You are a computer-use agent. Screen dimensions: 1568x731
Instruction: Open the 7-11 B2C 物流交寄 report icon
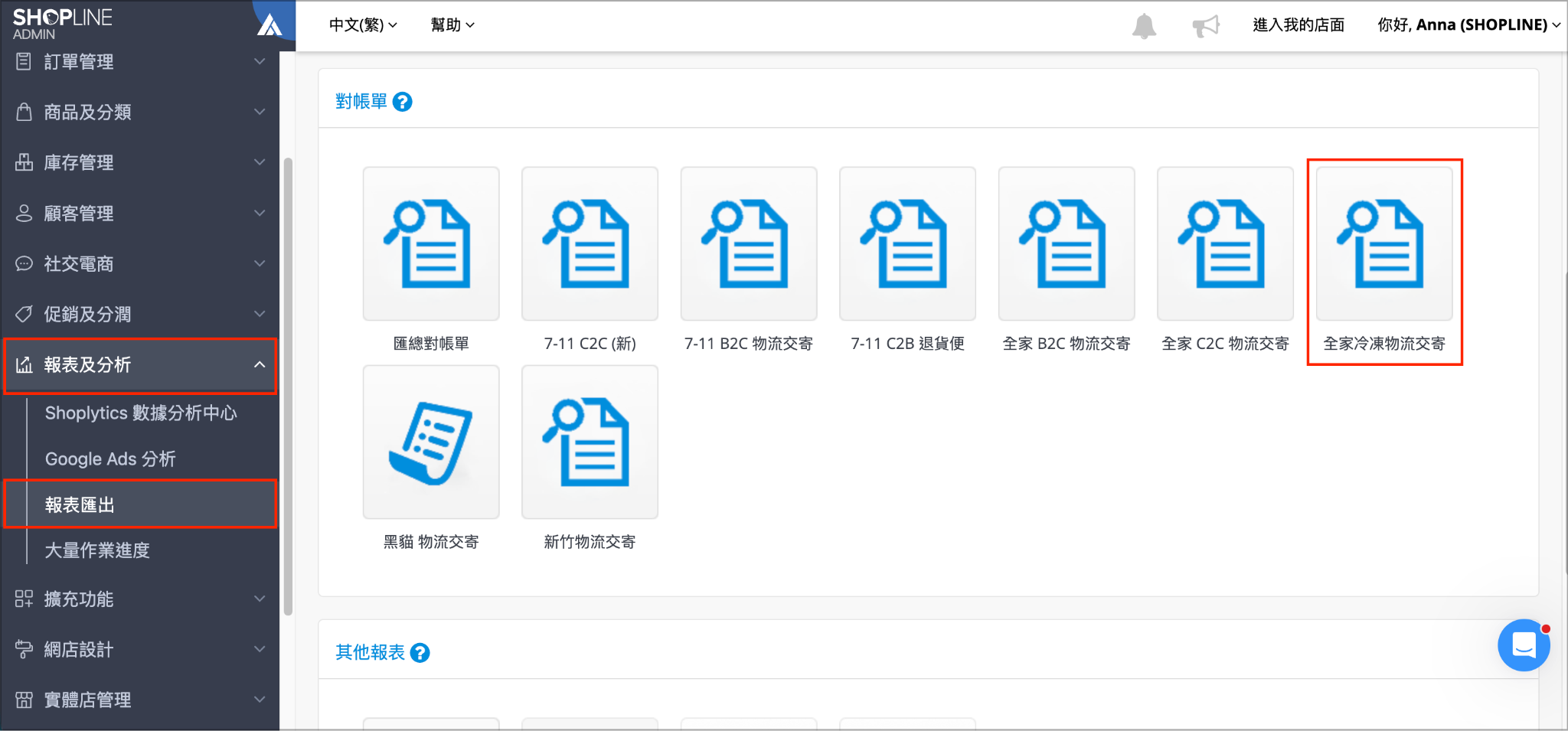point(749,243)
